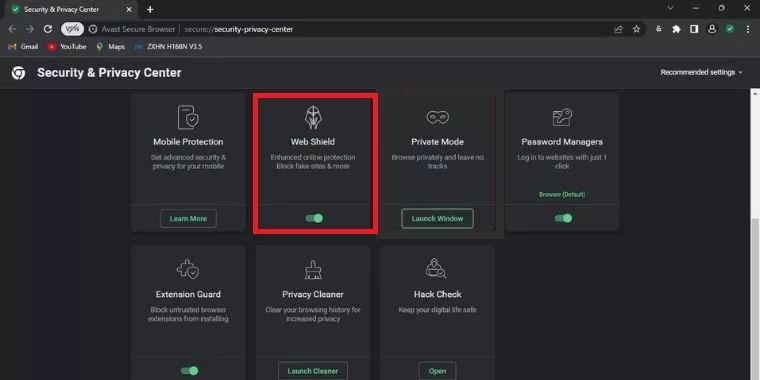Click 'Browse privately and leave no tracks' text
The height and width of the screenshot is (380, 760).
pos(437,162)
